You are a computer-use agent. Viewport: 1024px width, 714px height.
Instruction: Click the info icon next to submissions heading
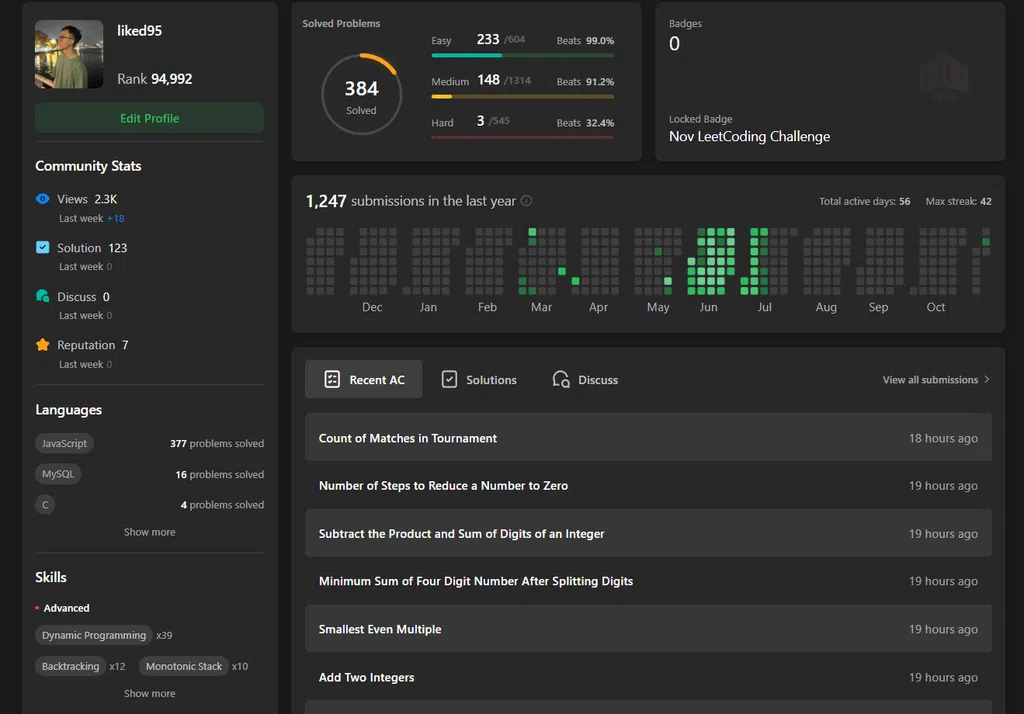(x=526, y=201)
